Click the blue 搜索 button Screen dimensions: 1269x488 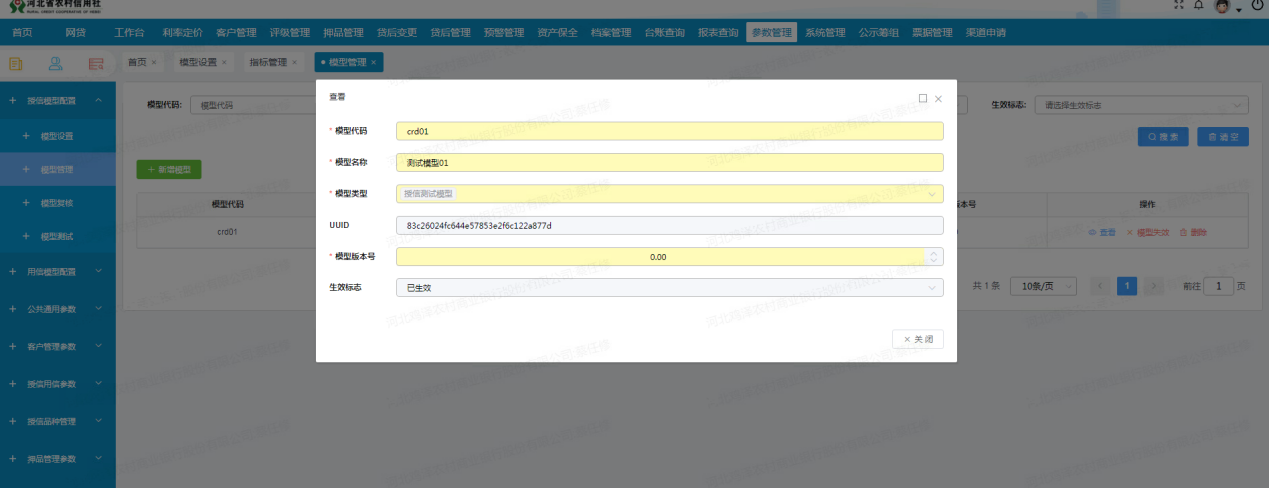coord(1164,136)
